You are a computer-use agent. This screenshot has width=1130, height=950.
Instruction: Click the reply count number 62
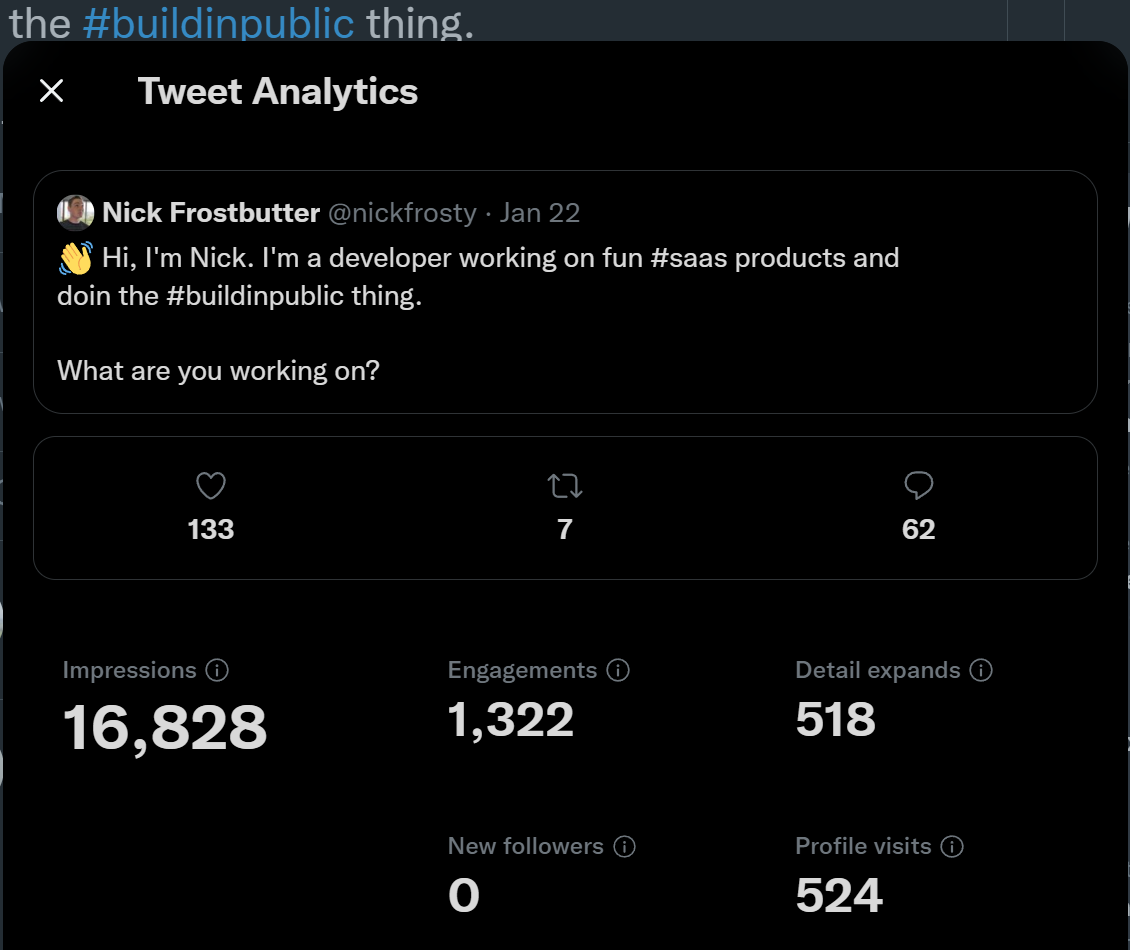[x=917, y=529]
